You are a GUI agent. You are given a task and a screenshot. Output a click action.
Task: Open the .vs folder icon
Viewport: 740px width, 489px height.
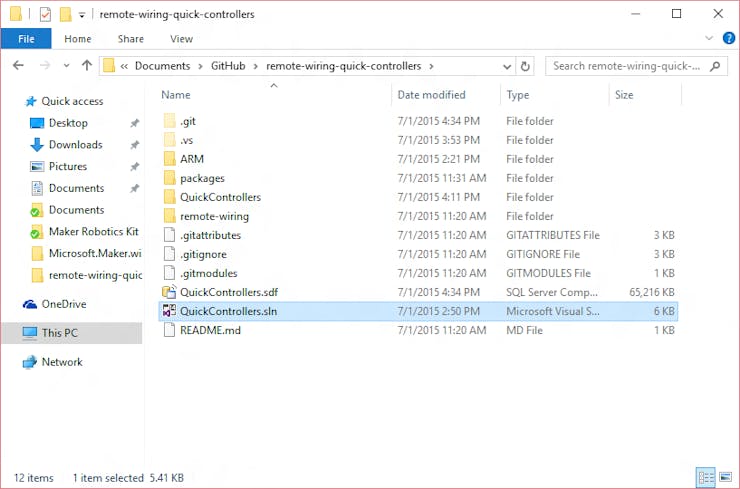(x=169, y=140)
